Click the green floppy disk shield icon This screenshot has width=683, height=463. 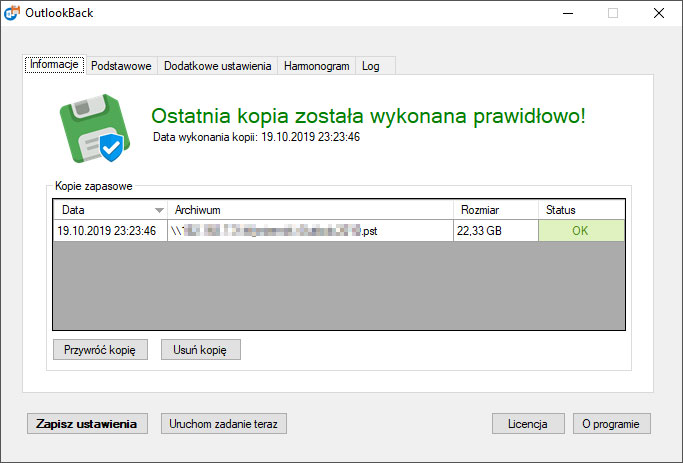click(x=95, y=128)
